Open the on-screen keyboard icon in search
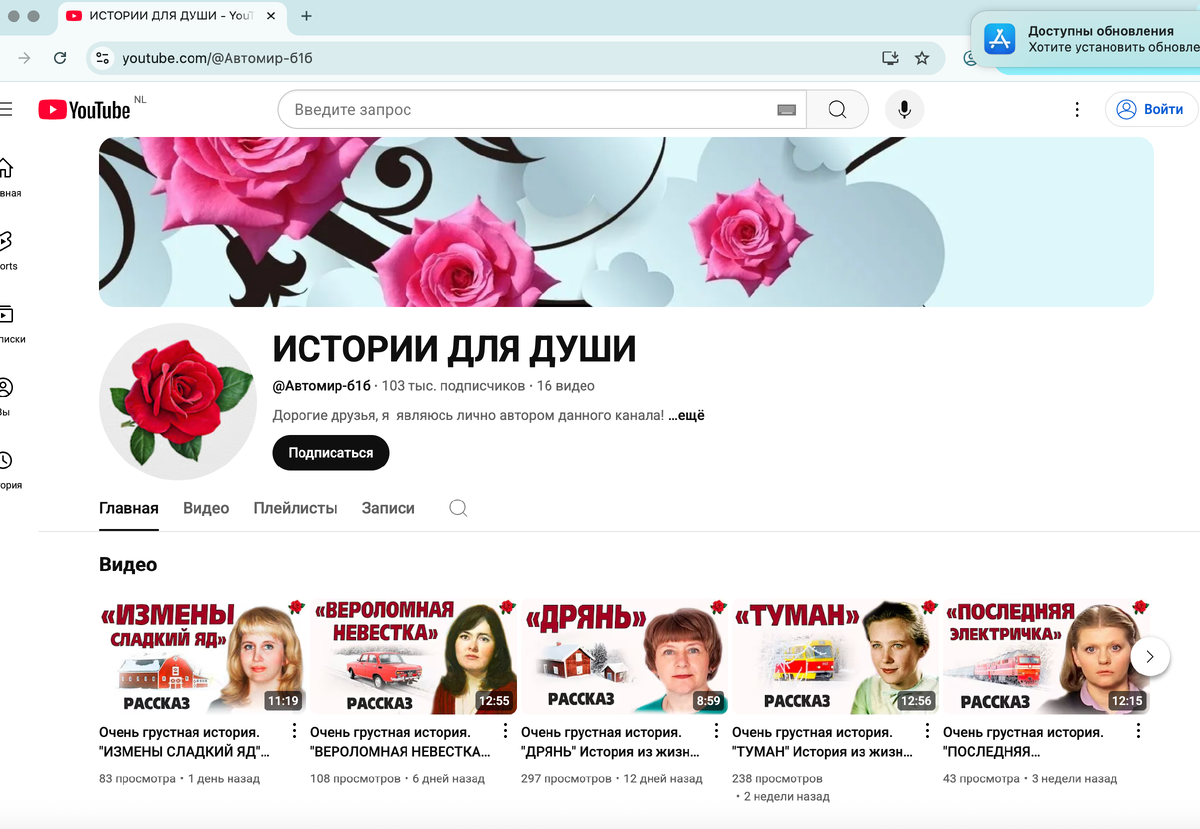Viewport: 1200px width, 829px height. tap(786, 110)
